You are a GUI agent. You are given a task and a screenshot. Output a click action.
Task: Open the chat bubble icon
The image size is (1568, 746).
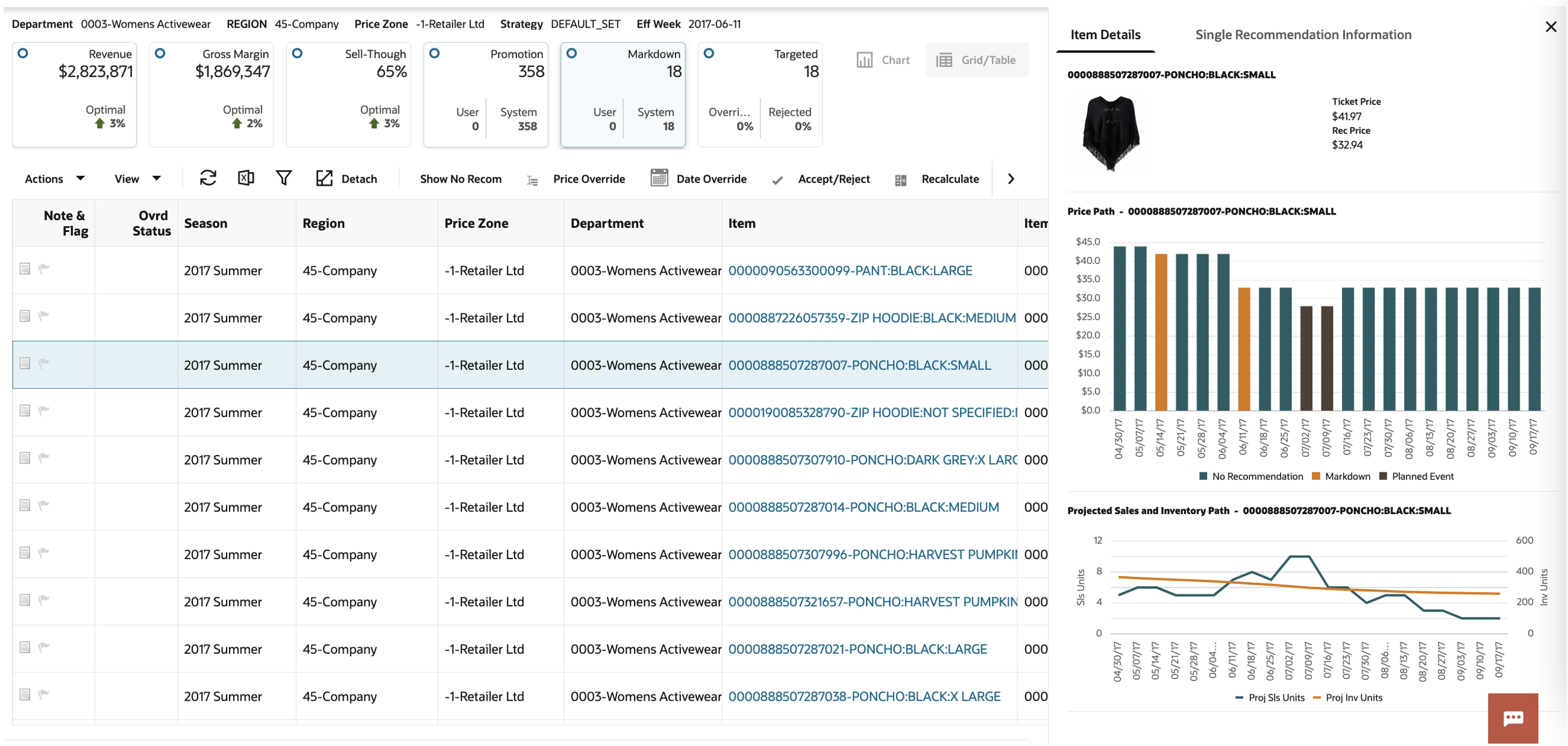point(1513,718)
